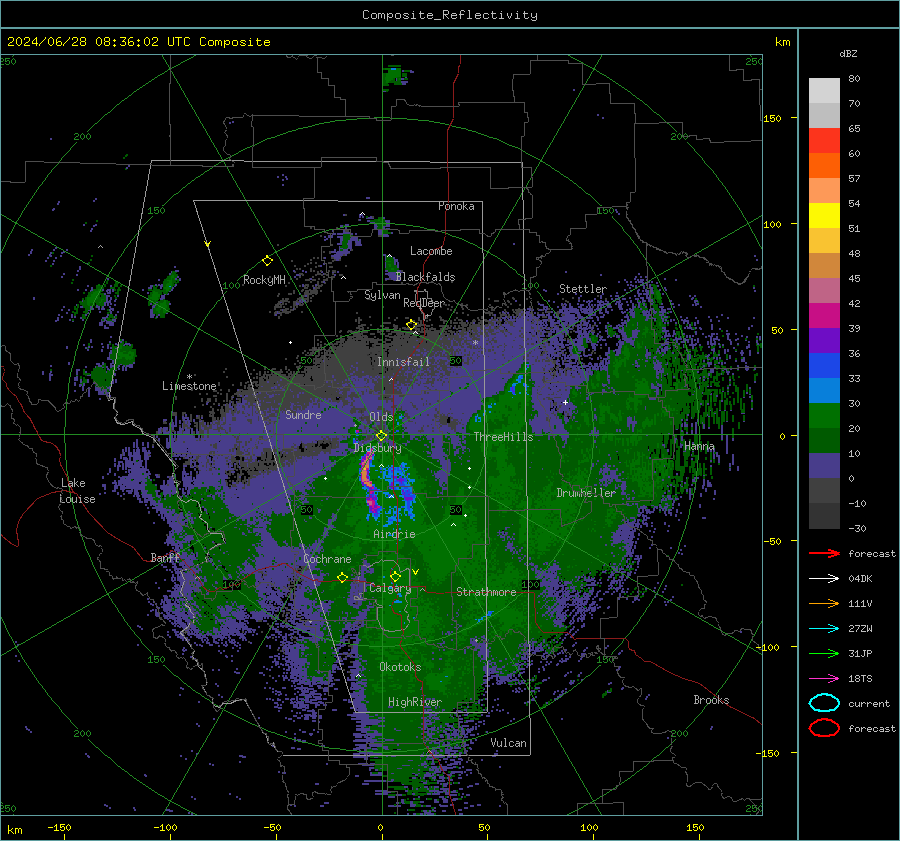Click the red 60-65 dBZ swatch

pyautogui.click(x=824, y=141)
